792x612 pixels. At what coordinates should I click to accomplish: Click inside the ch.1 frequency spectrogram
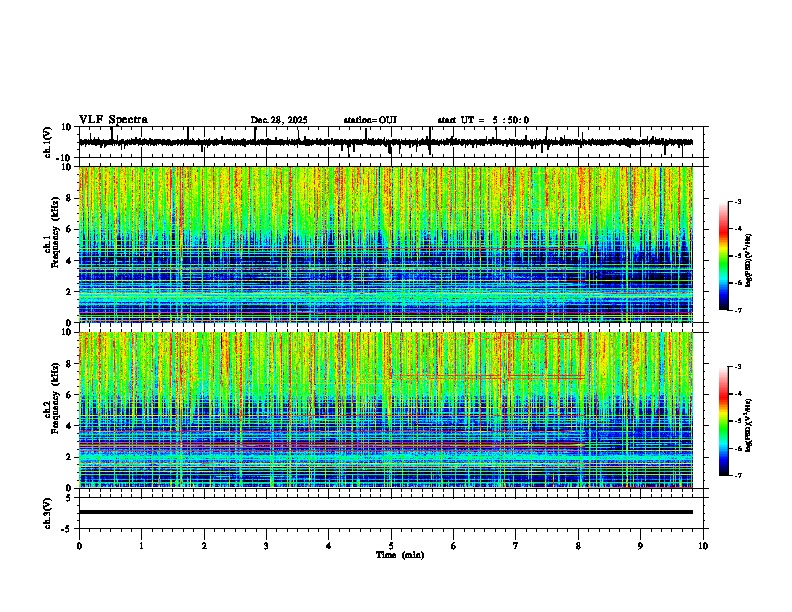[x=386, y=244]
